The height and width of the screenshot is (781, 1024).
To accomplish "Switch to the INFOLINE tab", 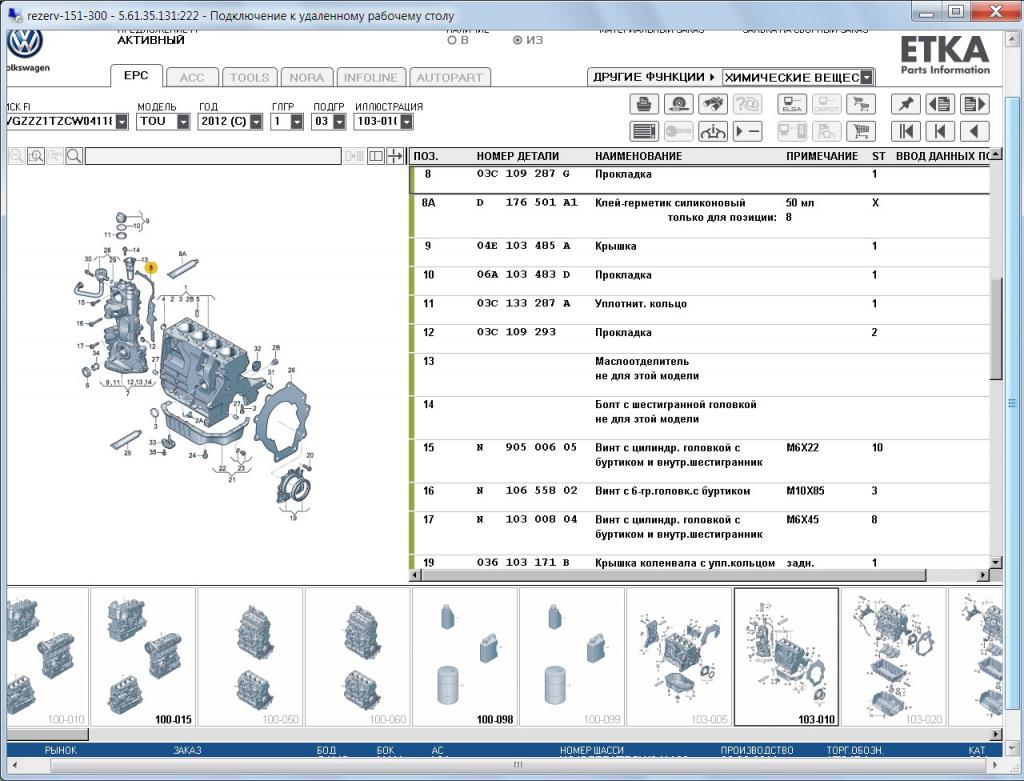I will tap(371, 78).
